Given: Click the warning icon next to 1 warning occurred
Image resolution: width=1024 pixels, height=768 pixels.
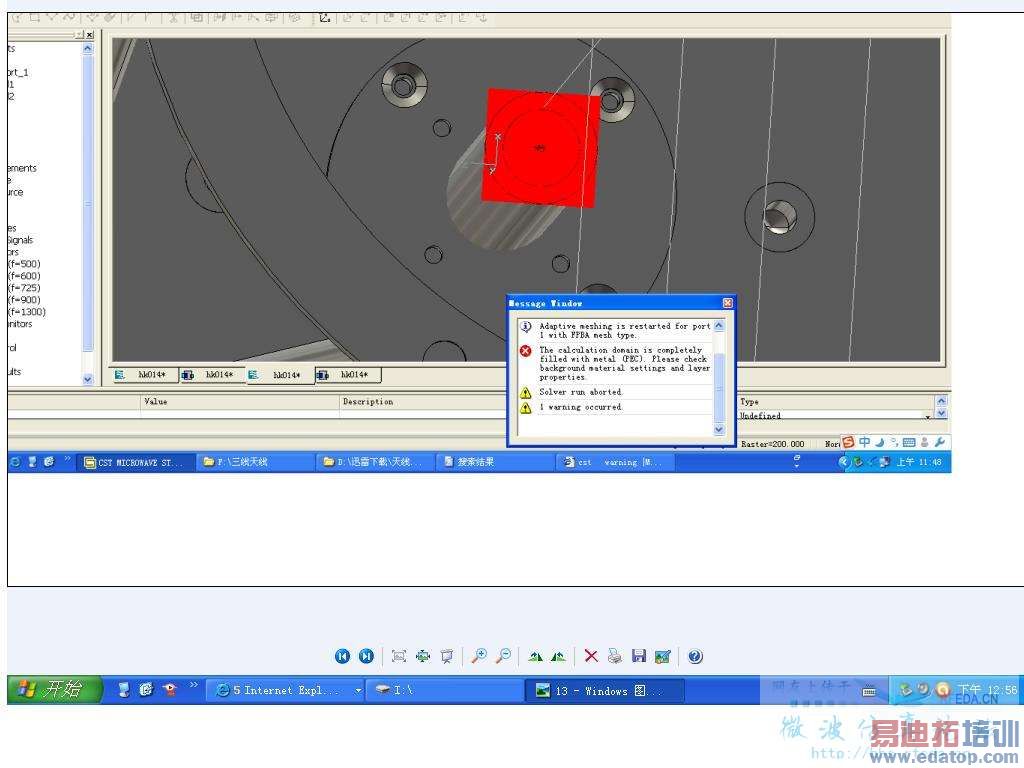Looking at the screenshot, I should click(x=526, y=408).
